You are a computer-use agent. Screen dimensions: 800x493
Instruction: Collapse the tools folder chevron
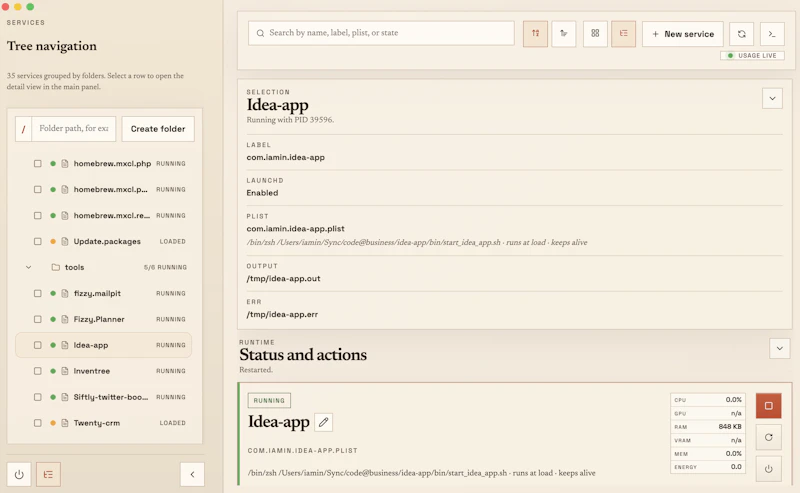tap(29, 267)
